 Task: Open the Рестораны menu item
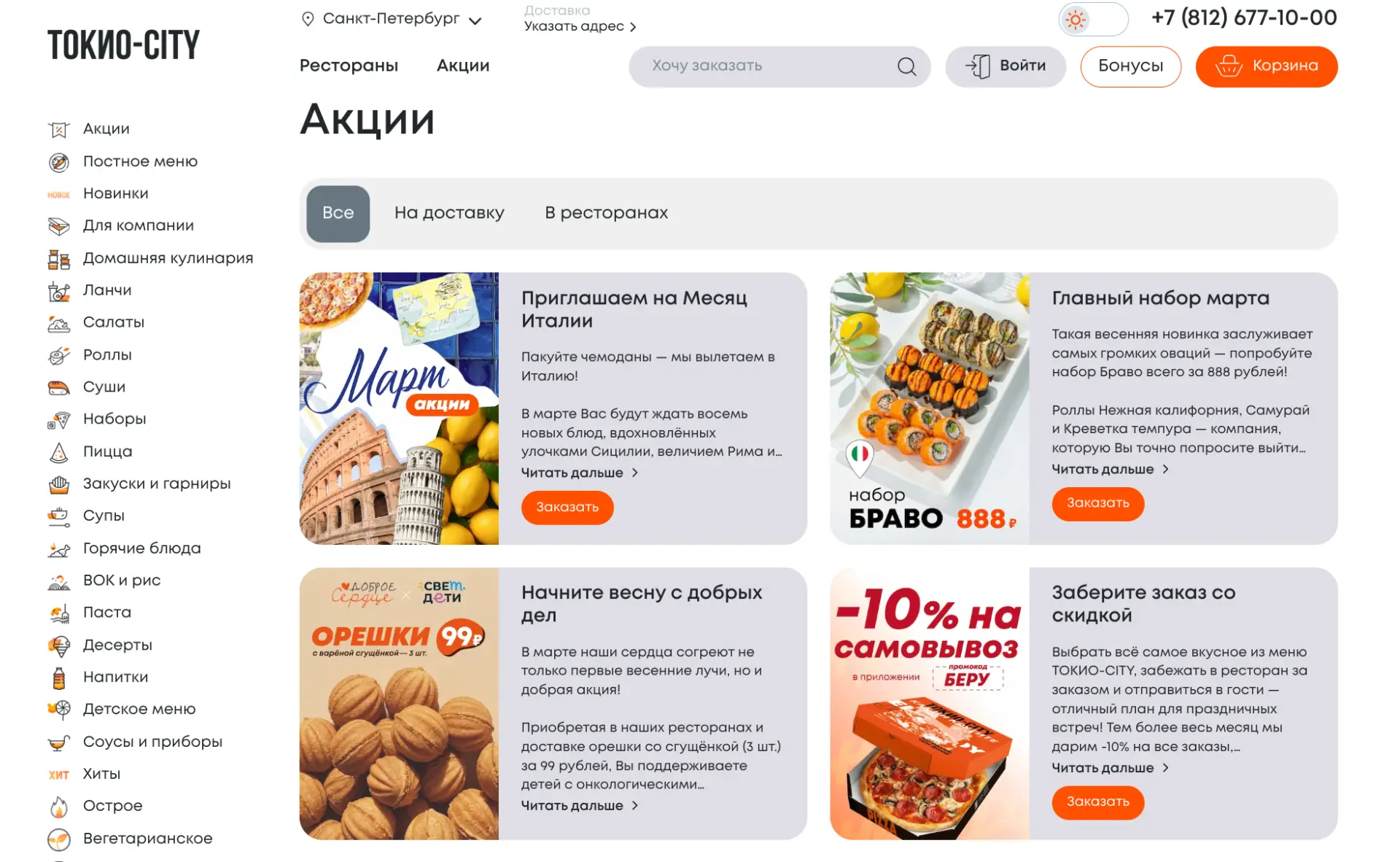(x=349, y=66)
